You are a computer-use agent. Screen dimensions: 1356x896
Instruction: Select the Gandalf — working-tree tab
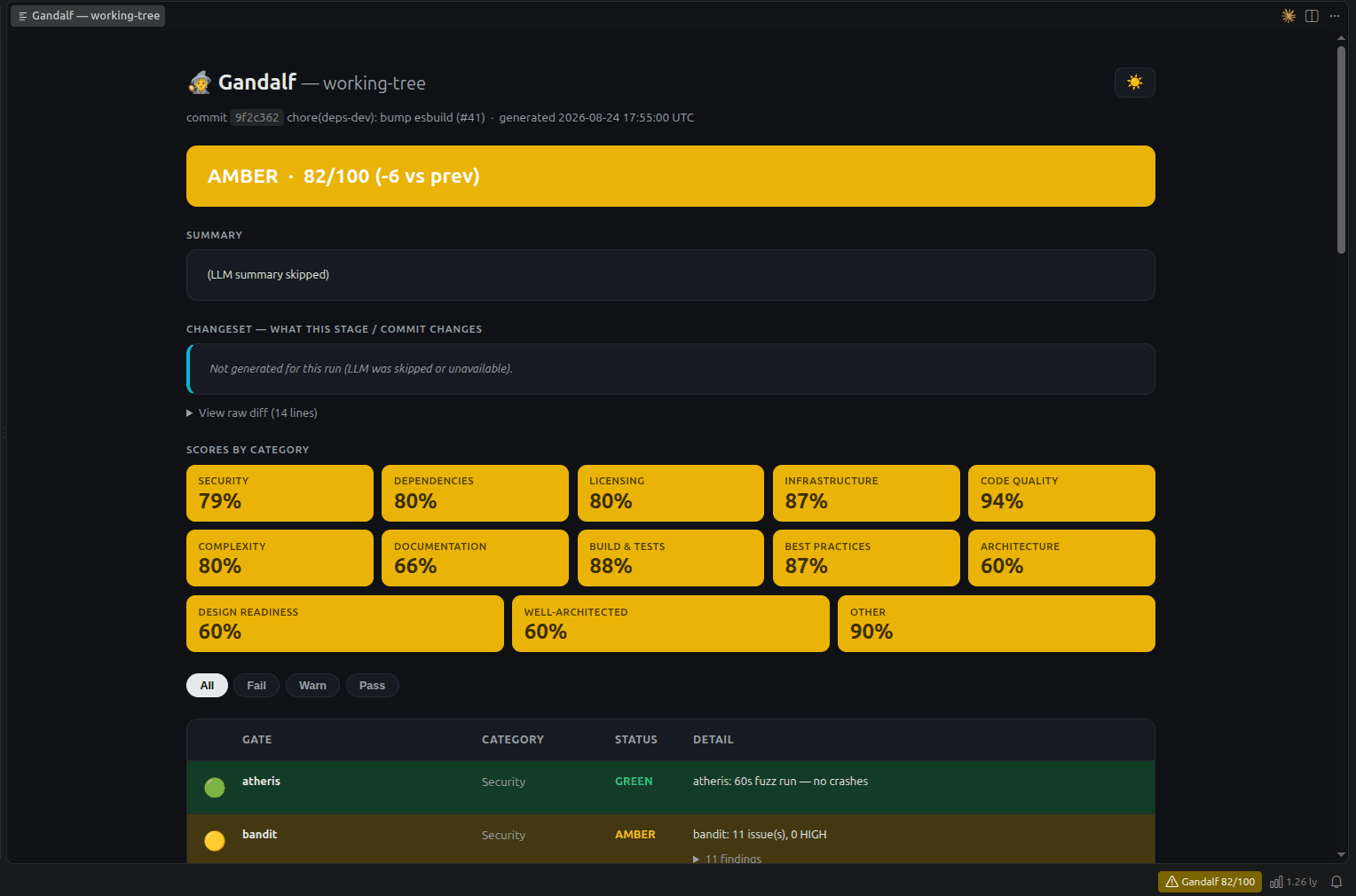88,16
